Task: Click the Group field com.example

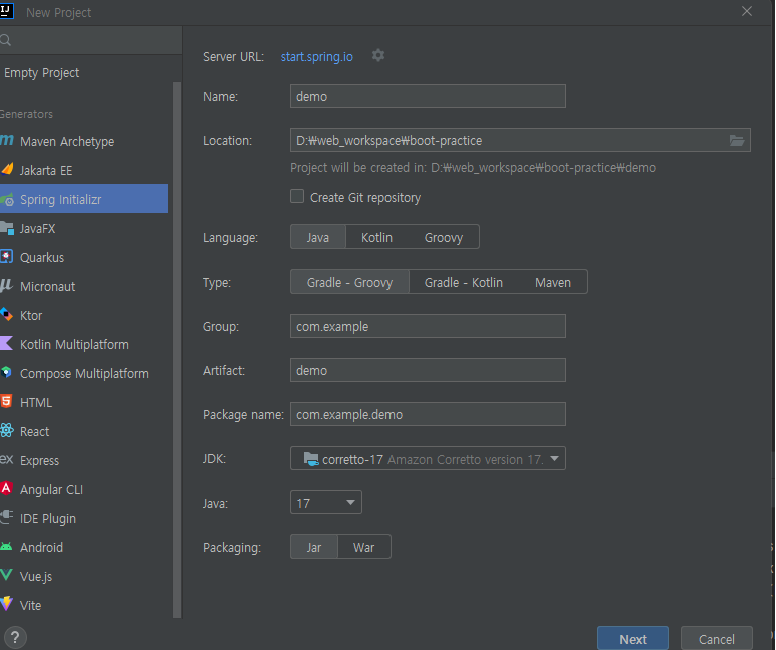Action: tap(428, 326)
